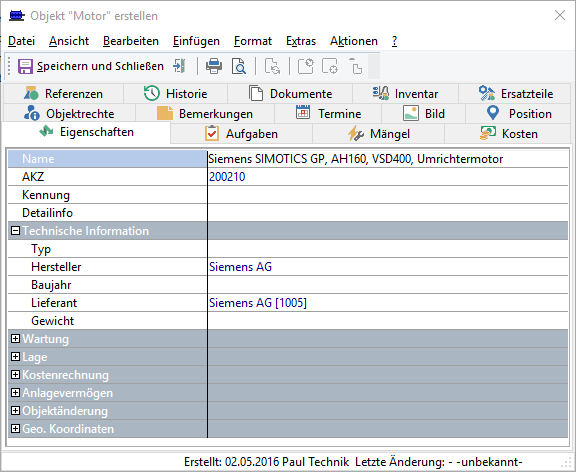Expand the Anlagevermögen section
Viewport: 576px width, 472px height.
click(15, 393)
